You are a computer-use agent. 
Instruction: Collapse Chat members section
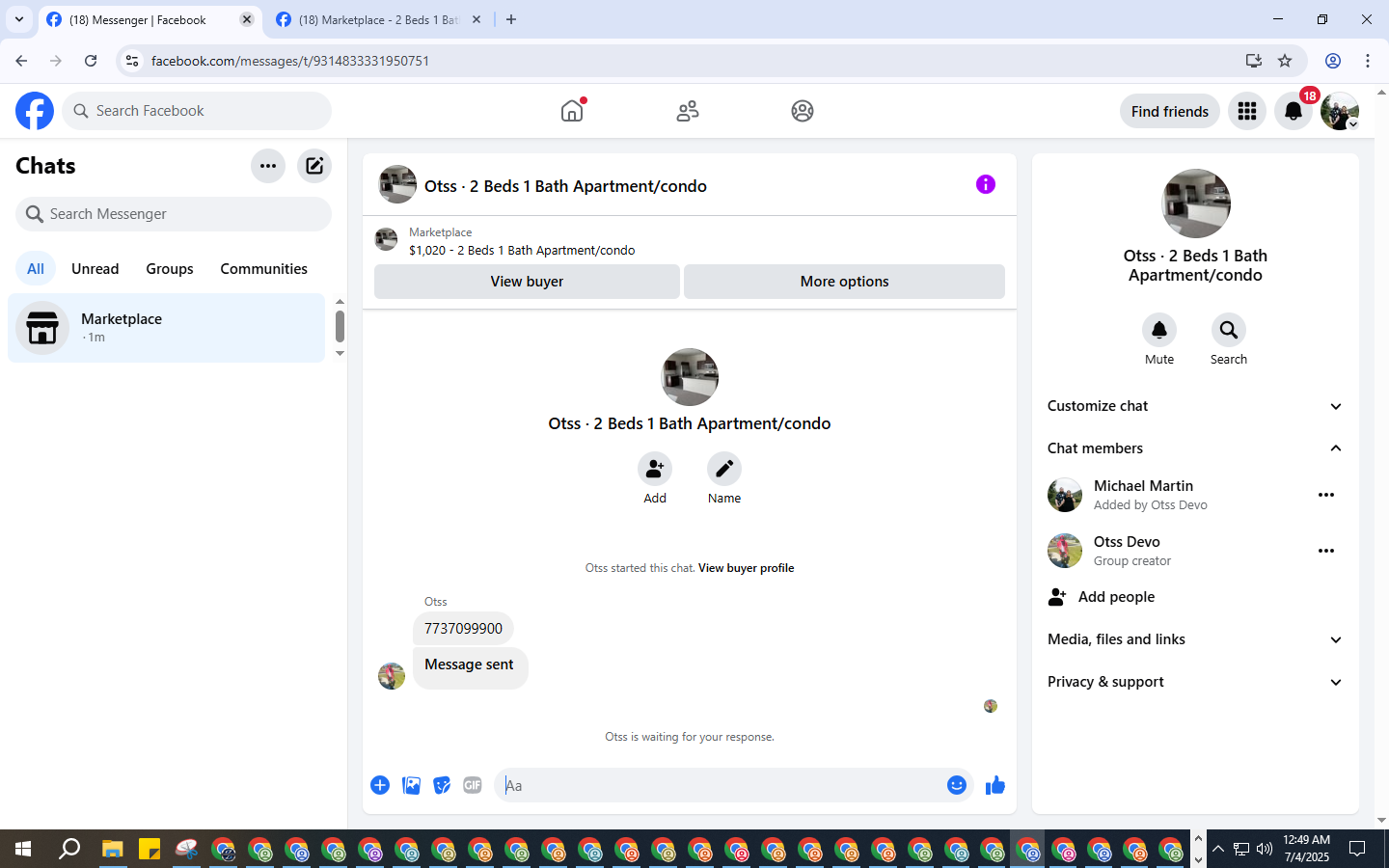[1195, 448]
